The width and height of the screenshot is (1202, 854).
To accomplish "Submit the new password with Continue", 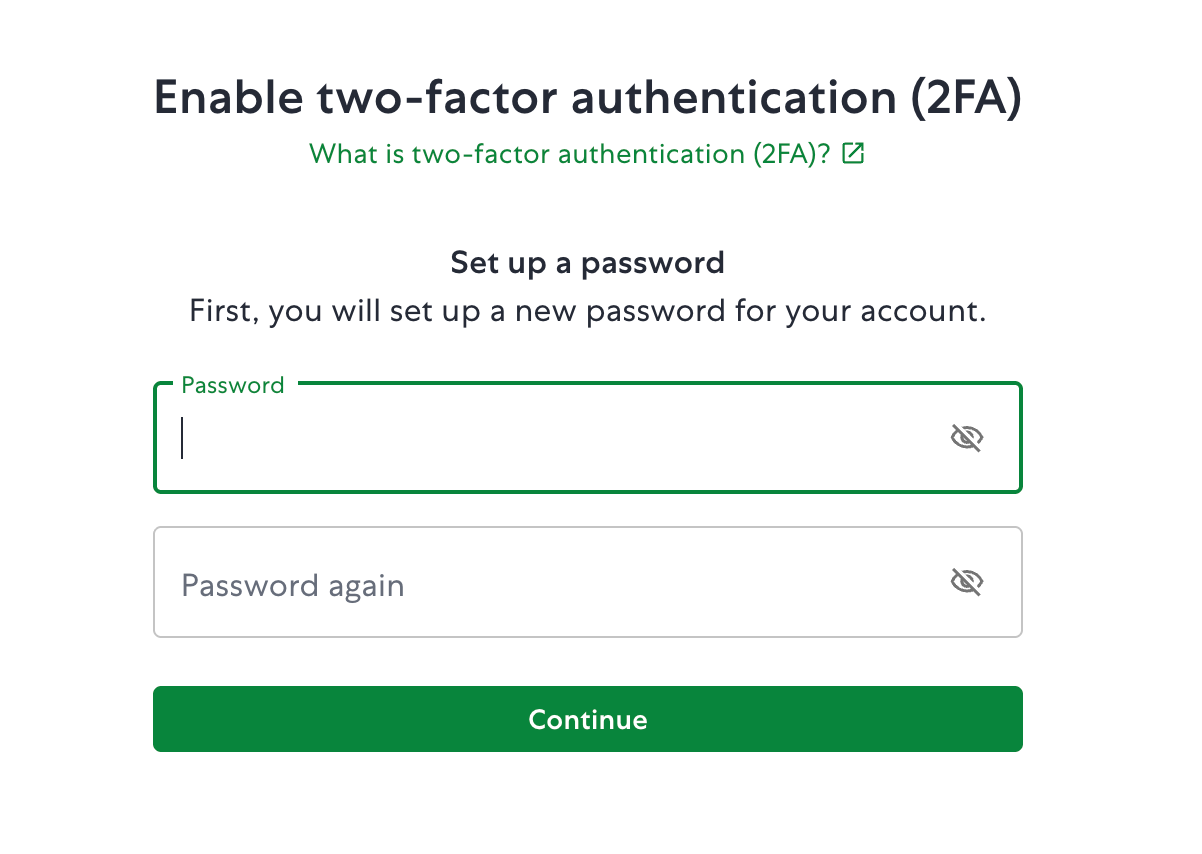I will pyautogui.click(x=588, y=719).
